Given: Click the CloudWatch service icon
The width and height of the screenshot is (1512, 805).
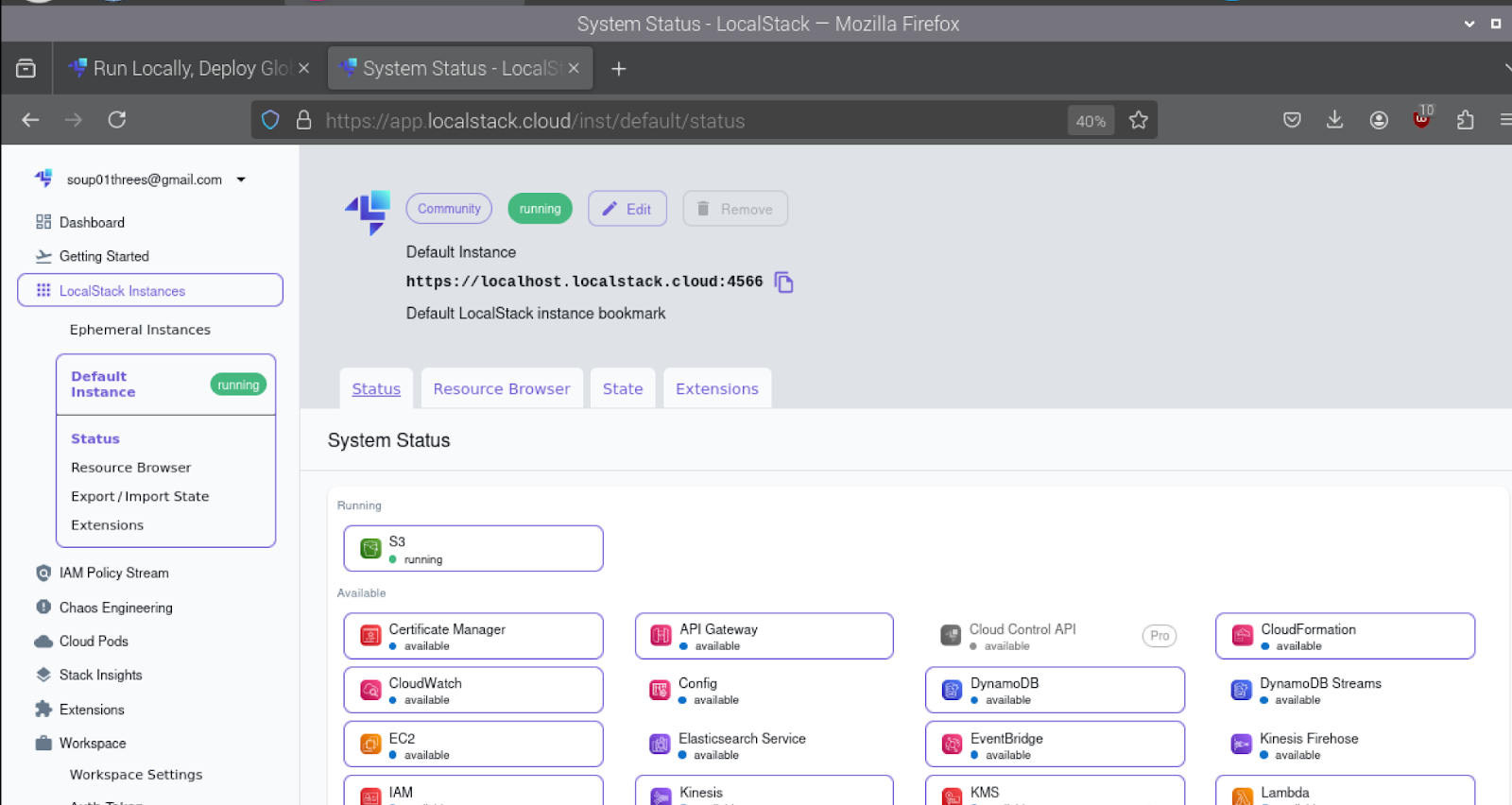Looking at the screenshot, I should 370,691.
